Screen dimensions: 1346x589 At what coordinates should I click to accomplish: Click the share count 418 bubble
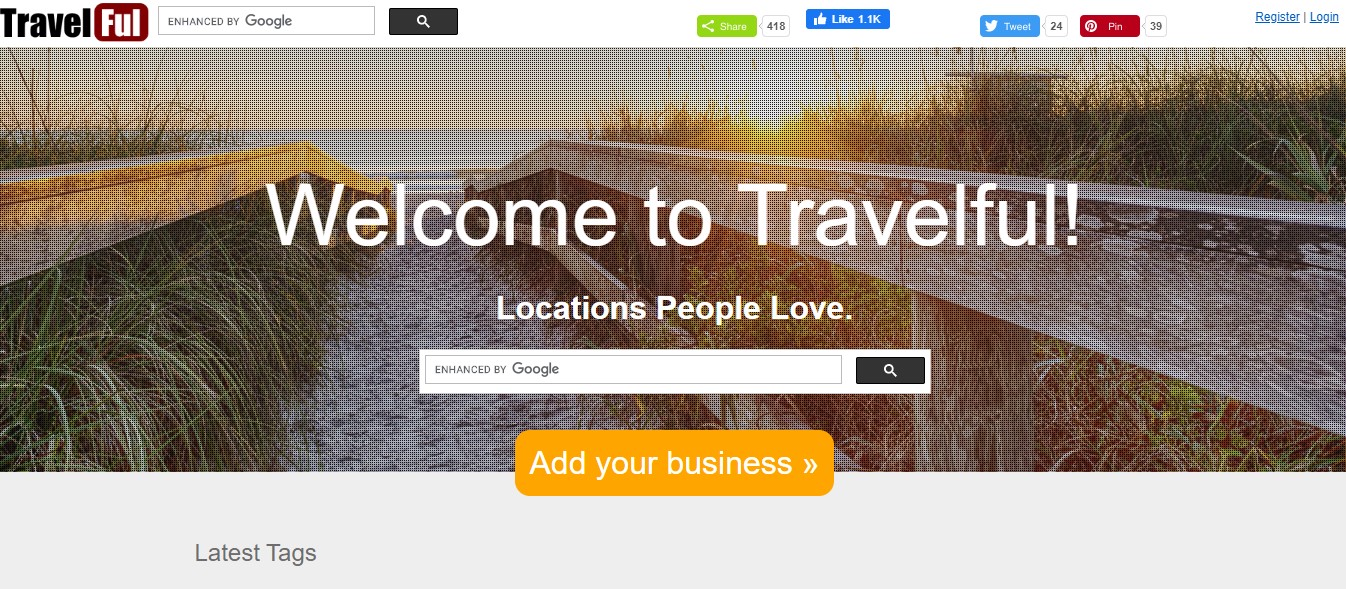tap(776, 26)
